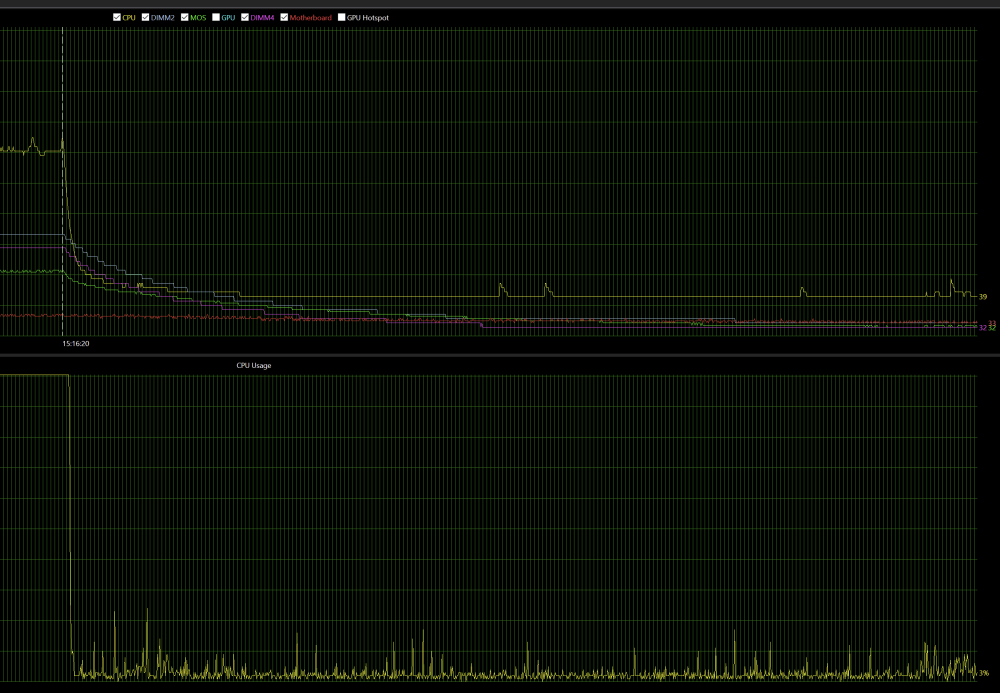The width and height of the screenshot is (1000, 693).
Task: Click the first CPU temperature spike after cooldown
Action: [501, 287]
